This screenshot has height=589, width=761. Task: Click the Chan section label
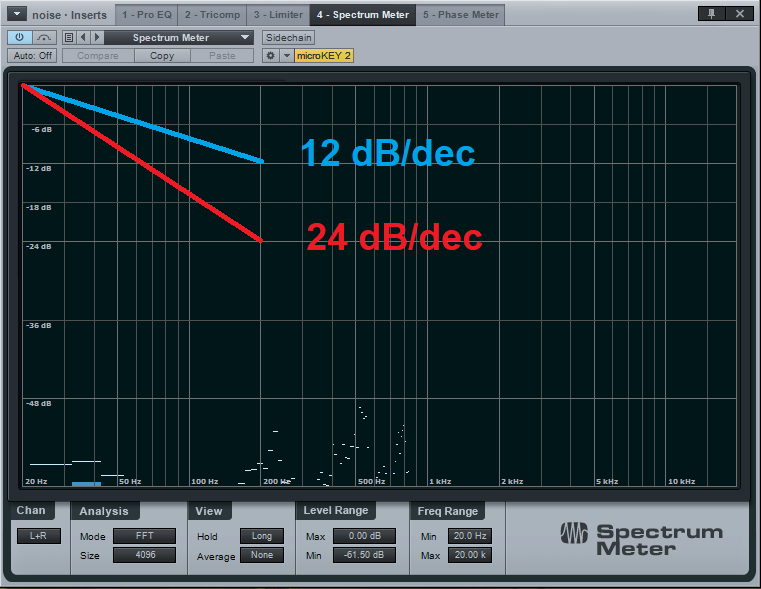pyautogui.click(x=31, y=510)
